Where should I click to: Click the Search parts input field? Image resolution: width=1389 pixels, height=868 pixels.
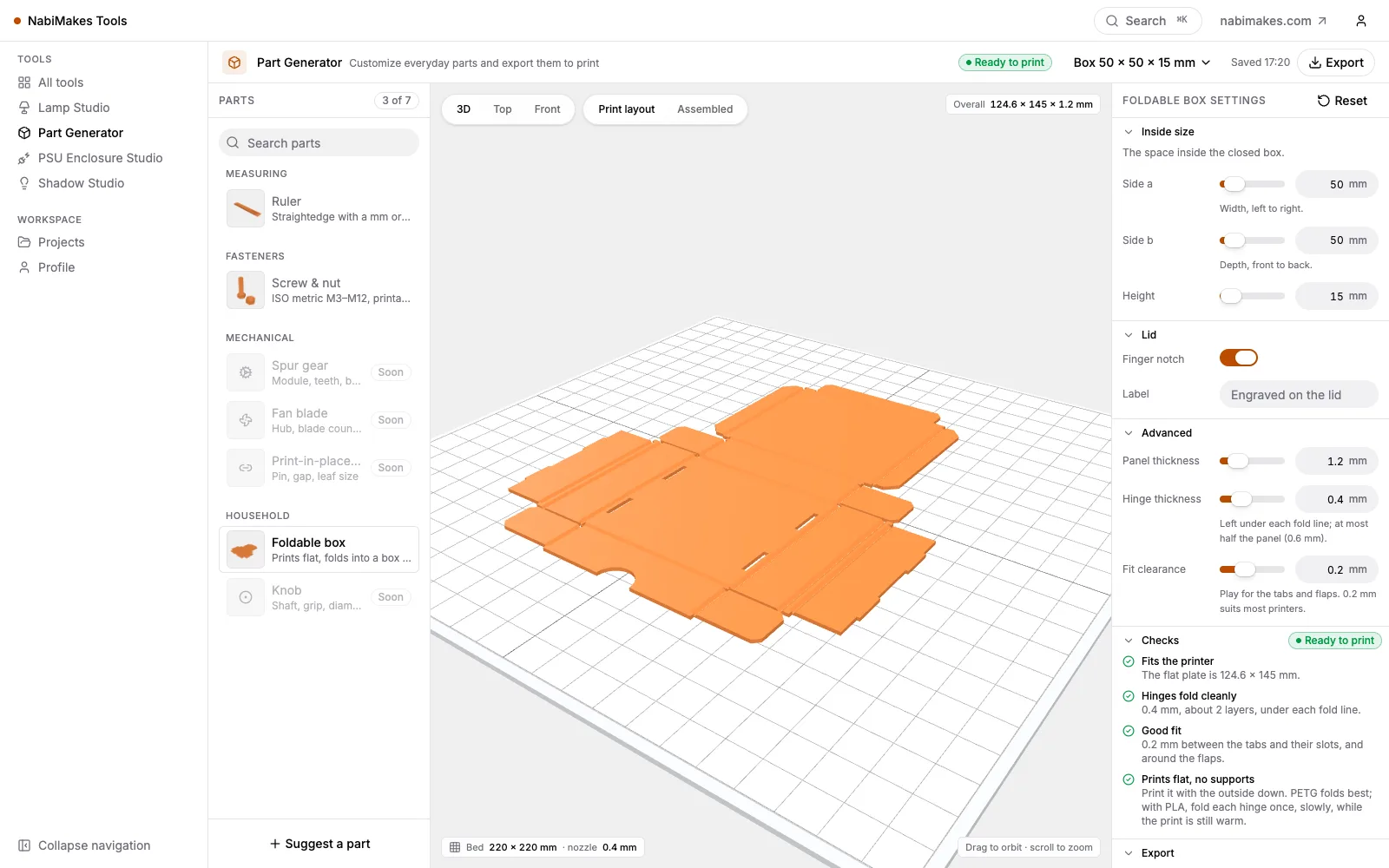point(319,142)
